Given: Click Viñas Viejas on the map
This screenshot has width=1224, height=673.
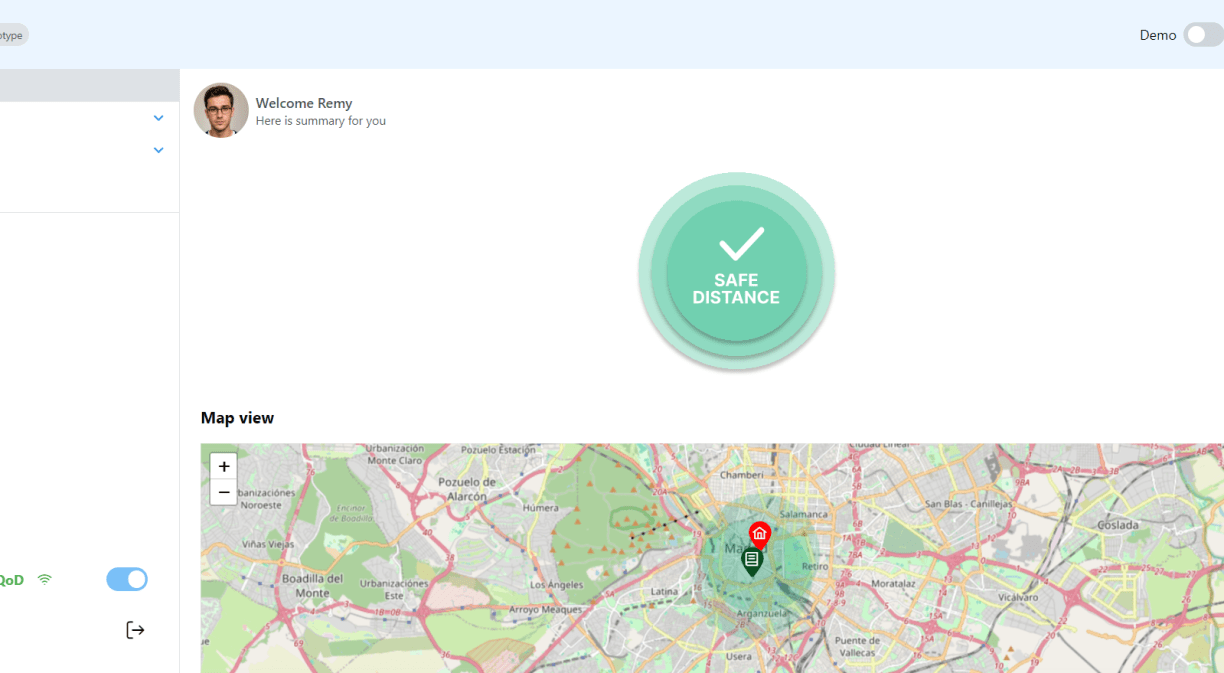Looking at the screenshot, I should [x=268, y=544].
